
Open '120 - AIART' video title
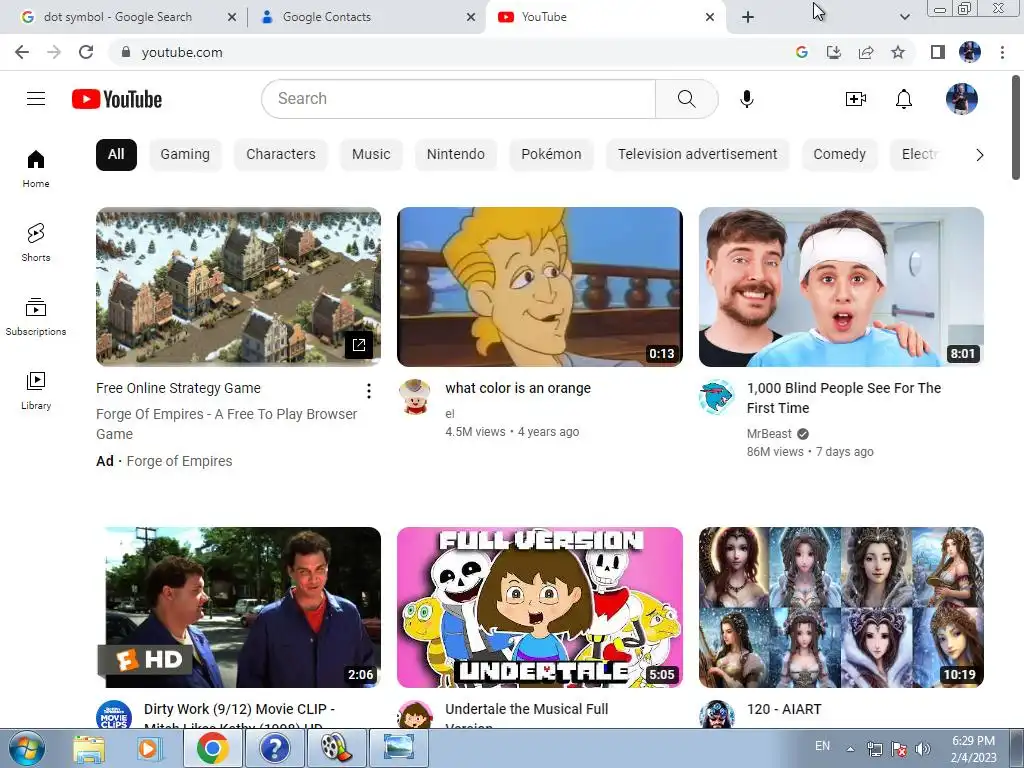[784, 709]
